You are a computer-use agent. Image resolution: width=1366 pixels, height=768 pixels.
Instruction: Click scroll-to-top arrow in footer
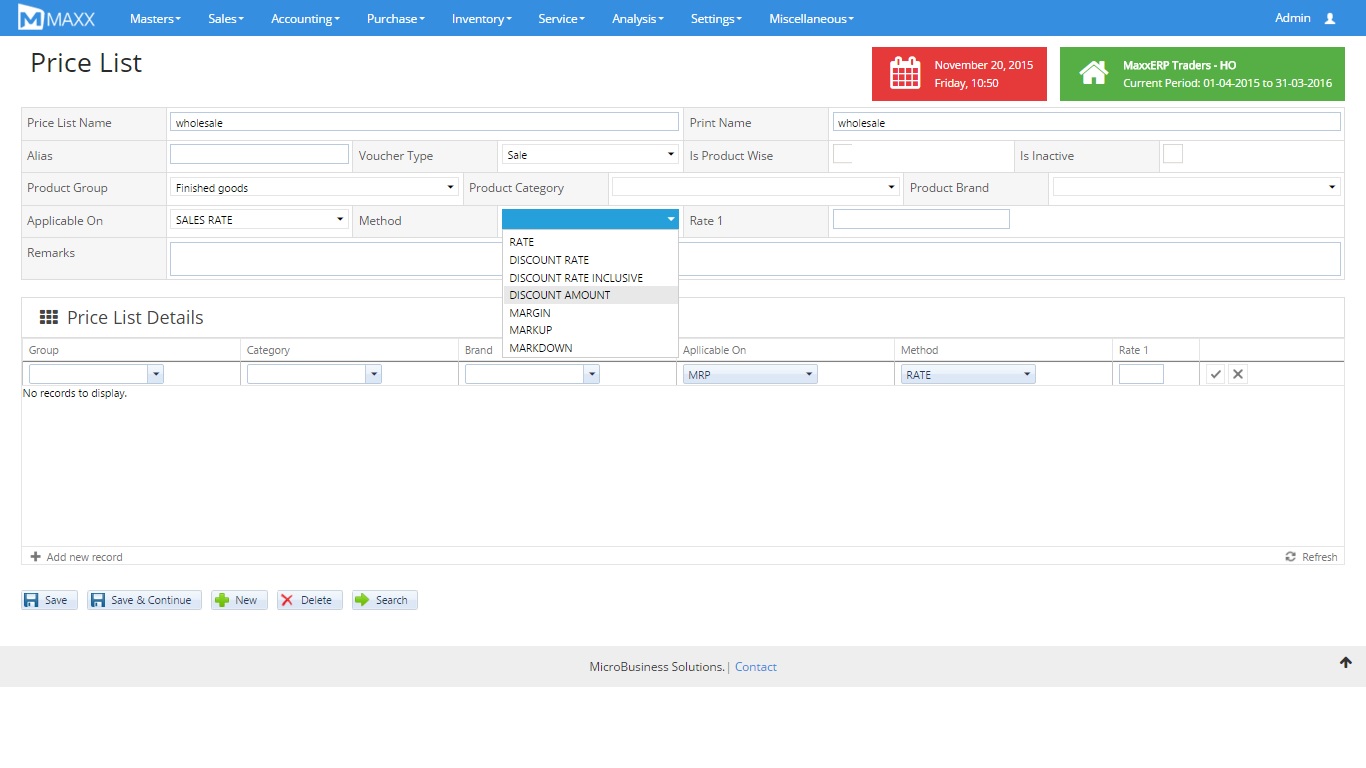(1346, 662)
